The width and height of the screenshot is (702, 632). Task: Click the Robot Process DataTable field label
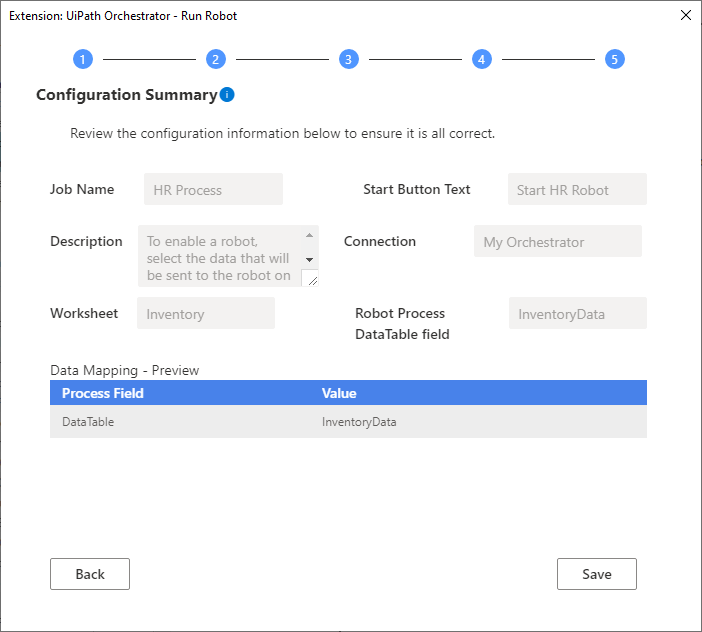pos(402,324)
